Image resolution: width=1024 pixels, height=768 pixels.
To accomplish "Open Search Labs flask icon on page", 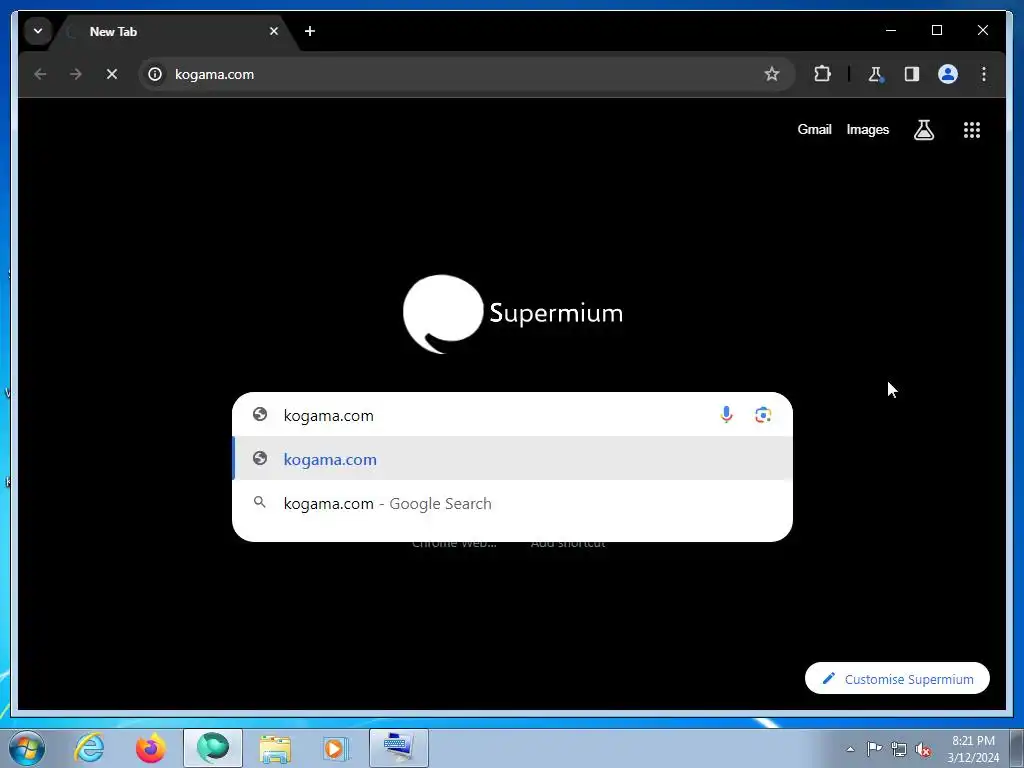I will (x=923, y=130).
